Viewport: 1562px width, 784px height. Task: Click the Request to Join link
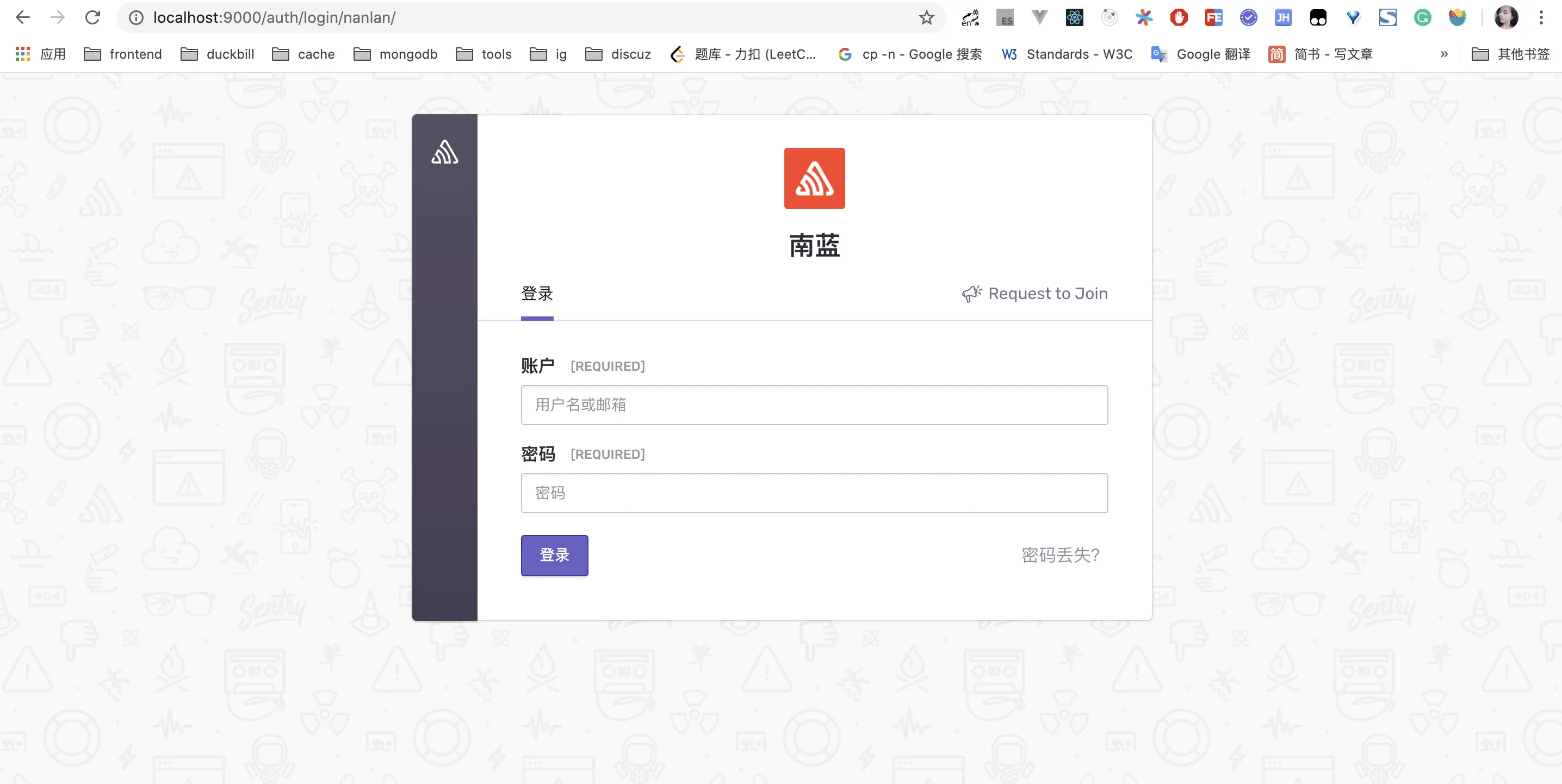[x=1034, y=294]
